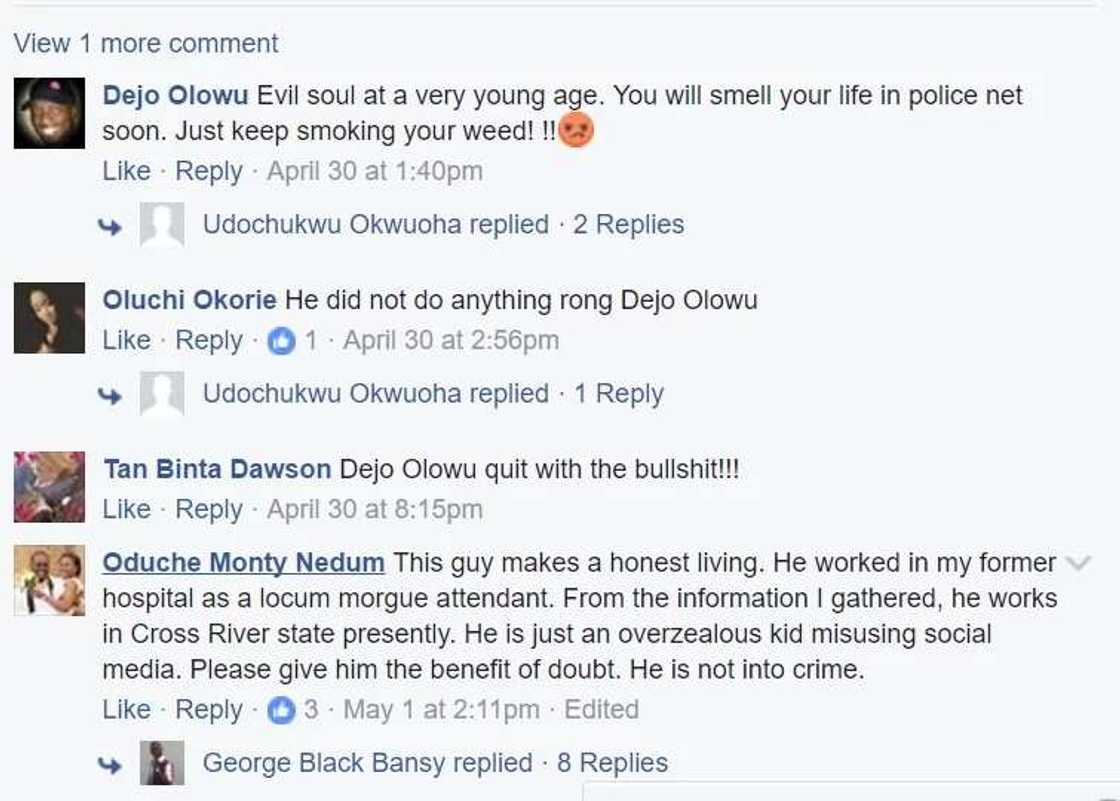1120x801 pixels.
Task: Reply to Oluchi Okorie's comment
Action: (208, 341)
